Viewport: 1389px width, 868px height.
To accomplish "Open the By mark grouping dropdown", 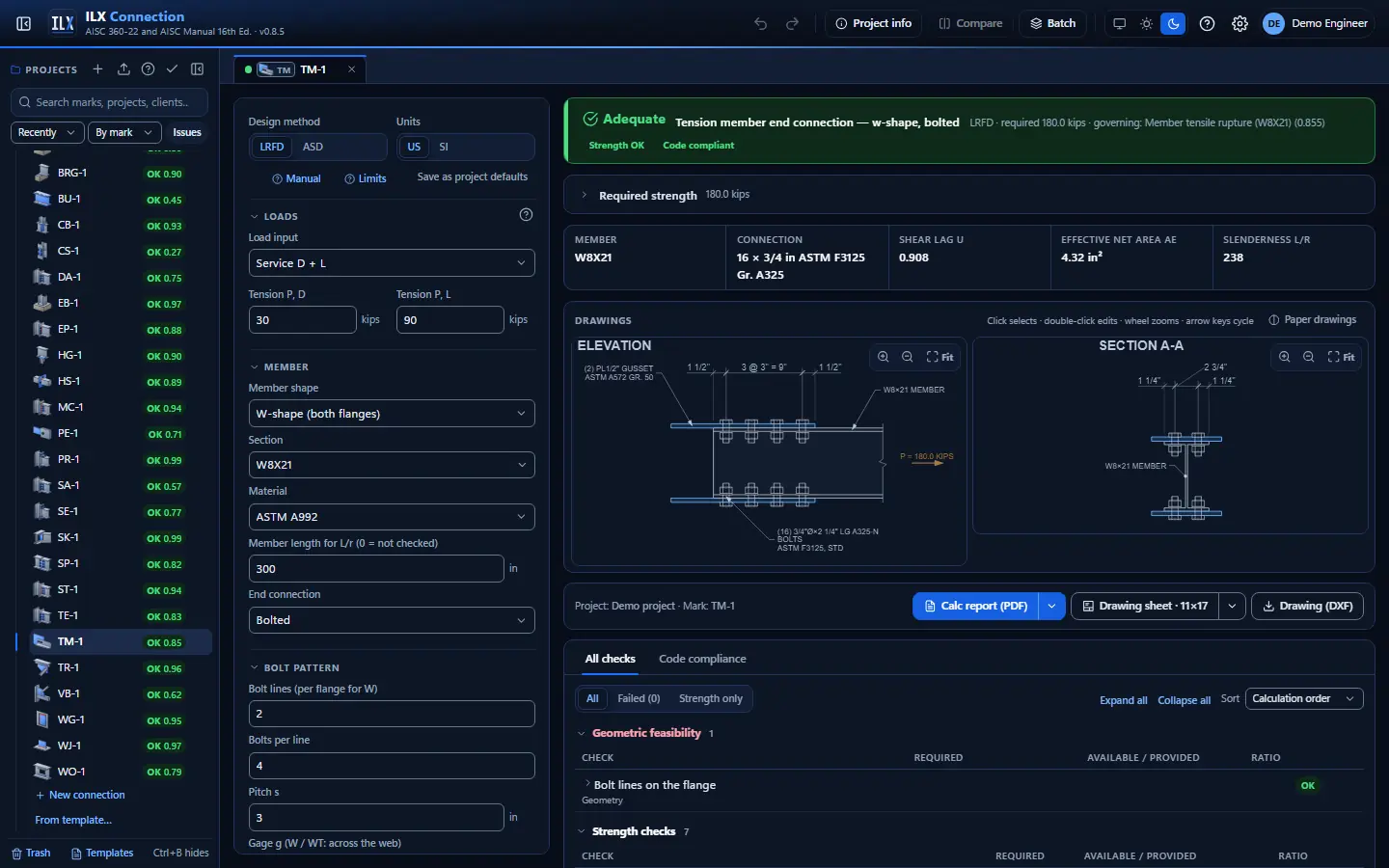I will tap(123, 132).
